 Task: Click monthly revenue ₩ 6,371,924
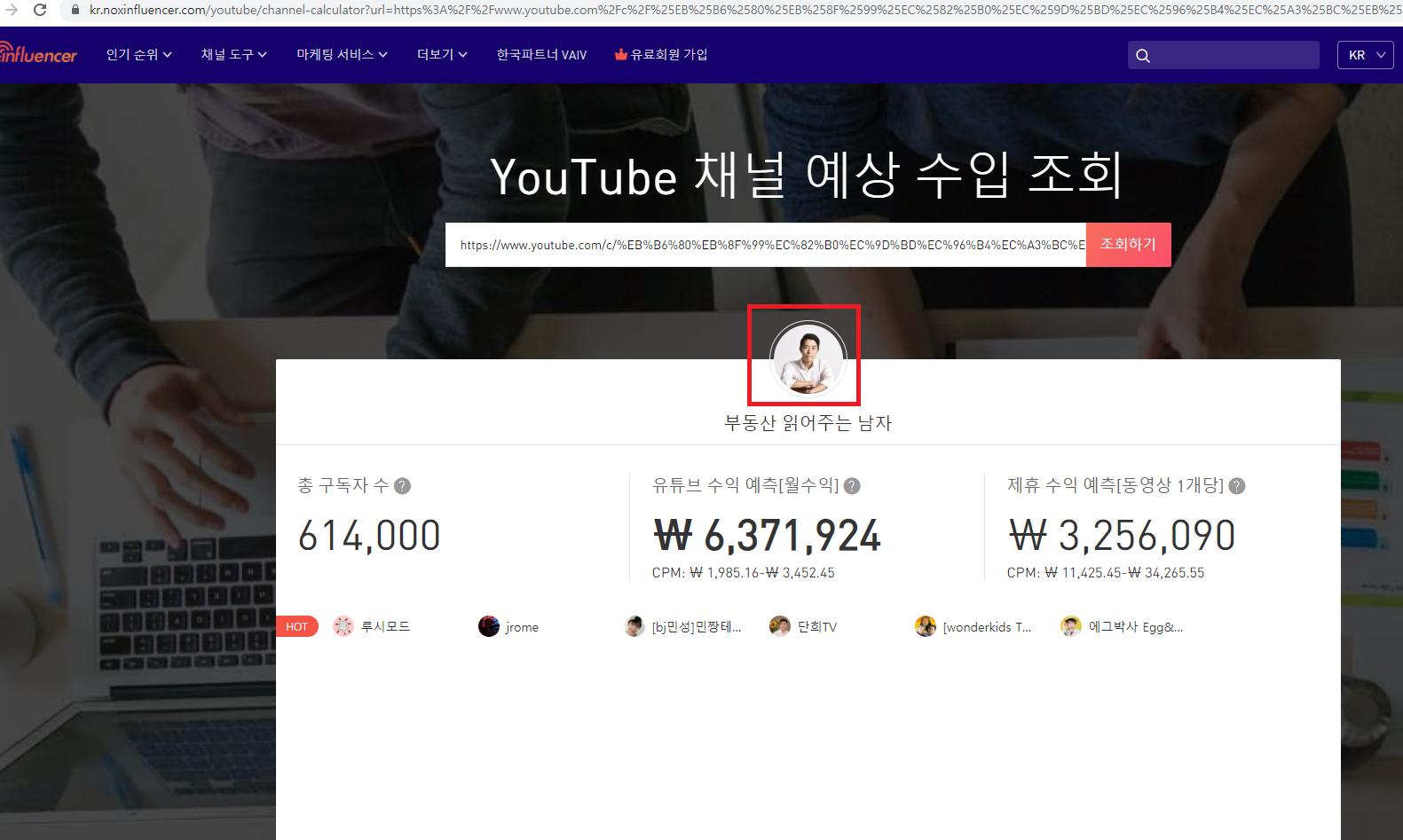[x=767, y=536]
